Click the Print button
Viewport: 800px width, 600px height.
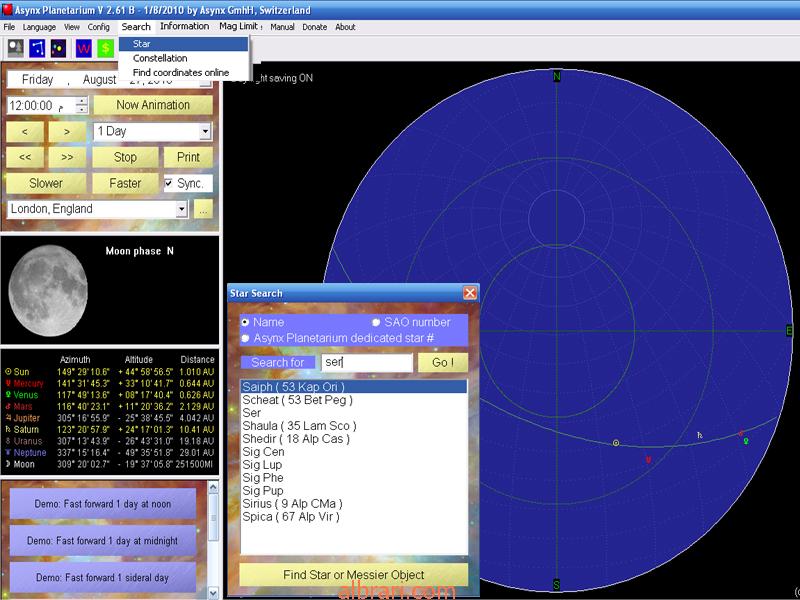tap(188, 158)
